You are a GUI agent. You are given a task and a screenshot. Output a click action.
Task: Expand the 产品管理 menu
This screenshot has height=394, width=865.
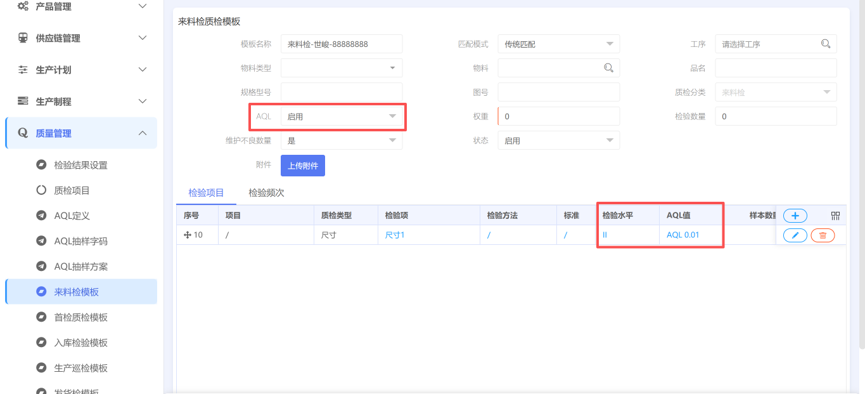click(x=142, y=6)
